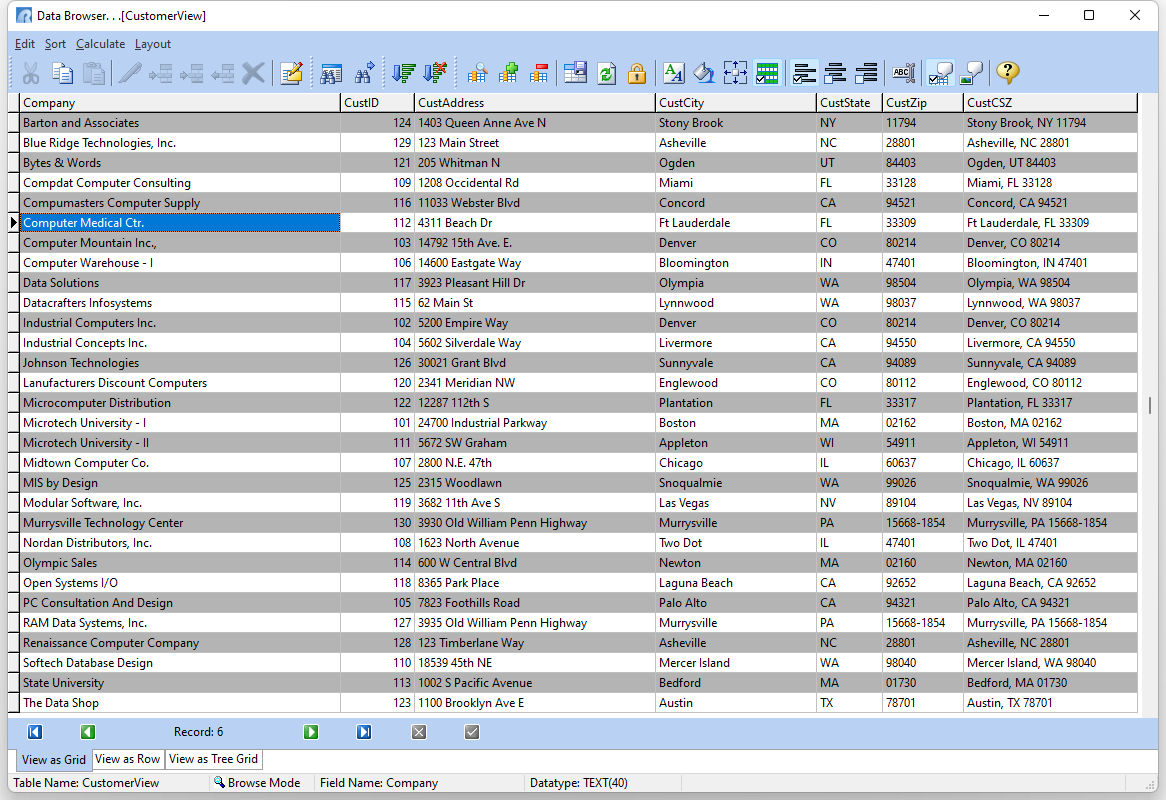Switch to View as Row tab

[x=127, y=759]
